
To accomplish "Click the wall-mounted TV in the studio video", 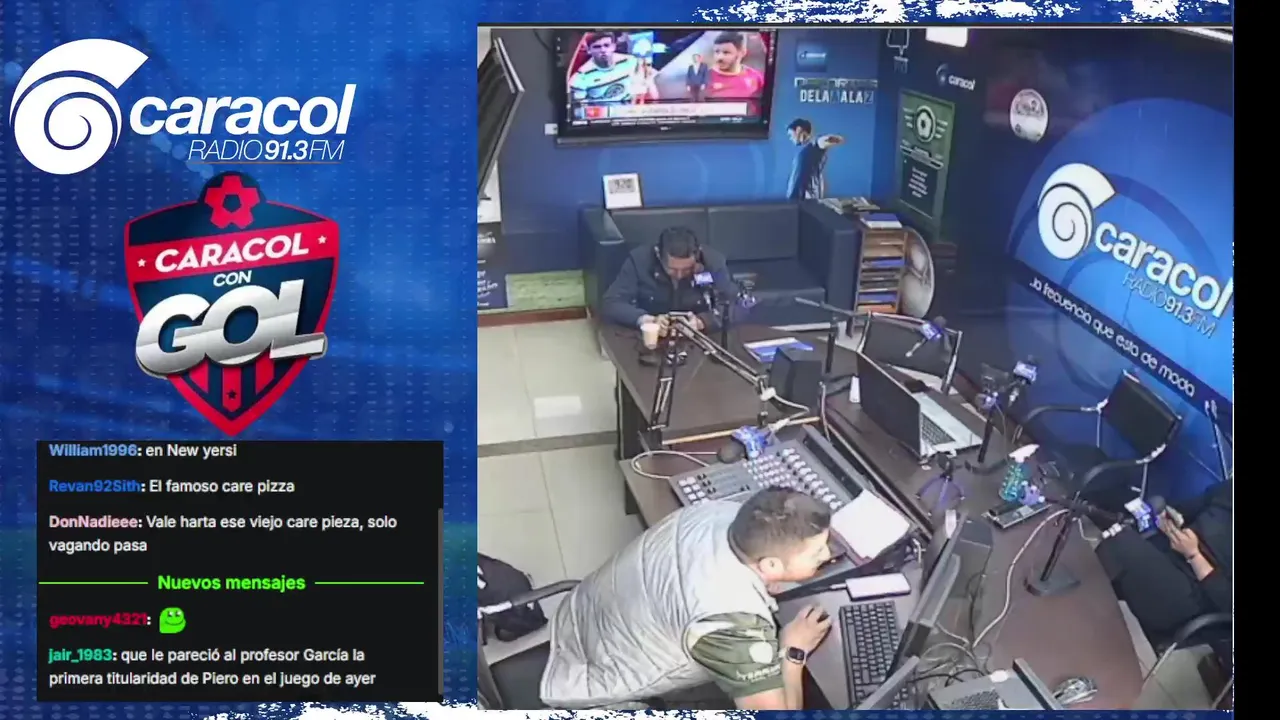I will coord(666,83).
